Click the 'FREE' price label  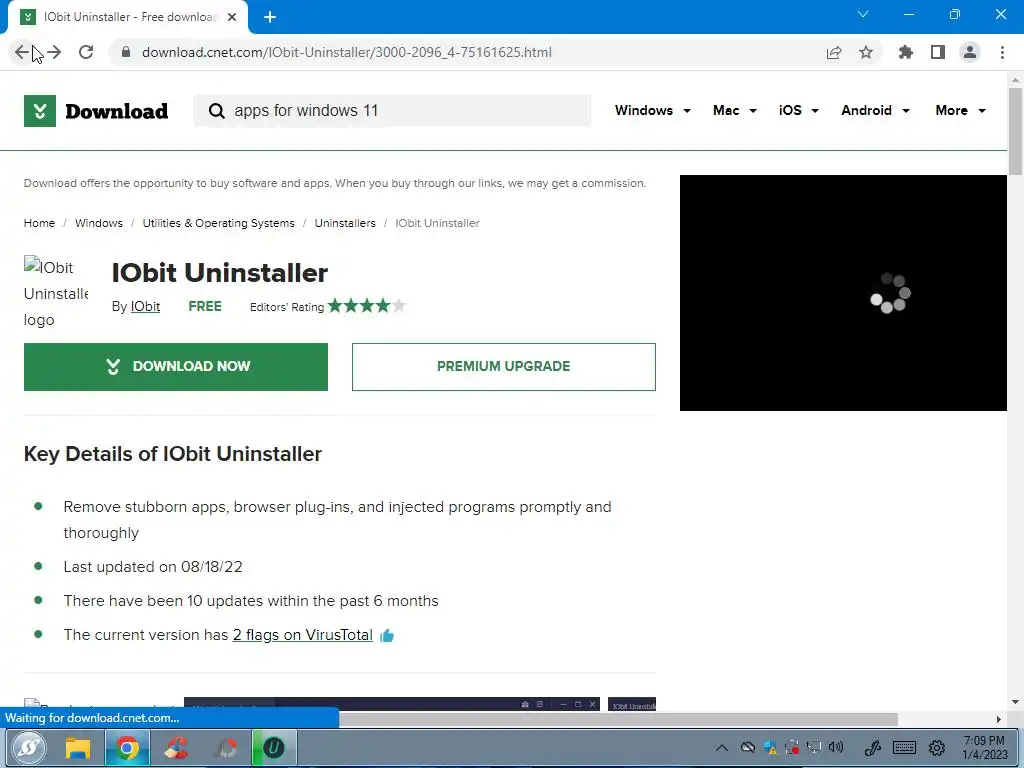(x=205, y=306)
